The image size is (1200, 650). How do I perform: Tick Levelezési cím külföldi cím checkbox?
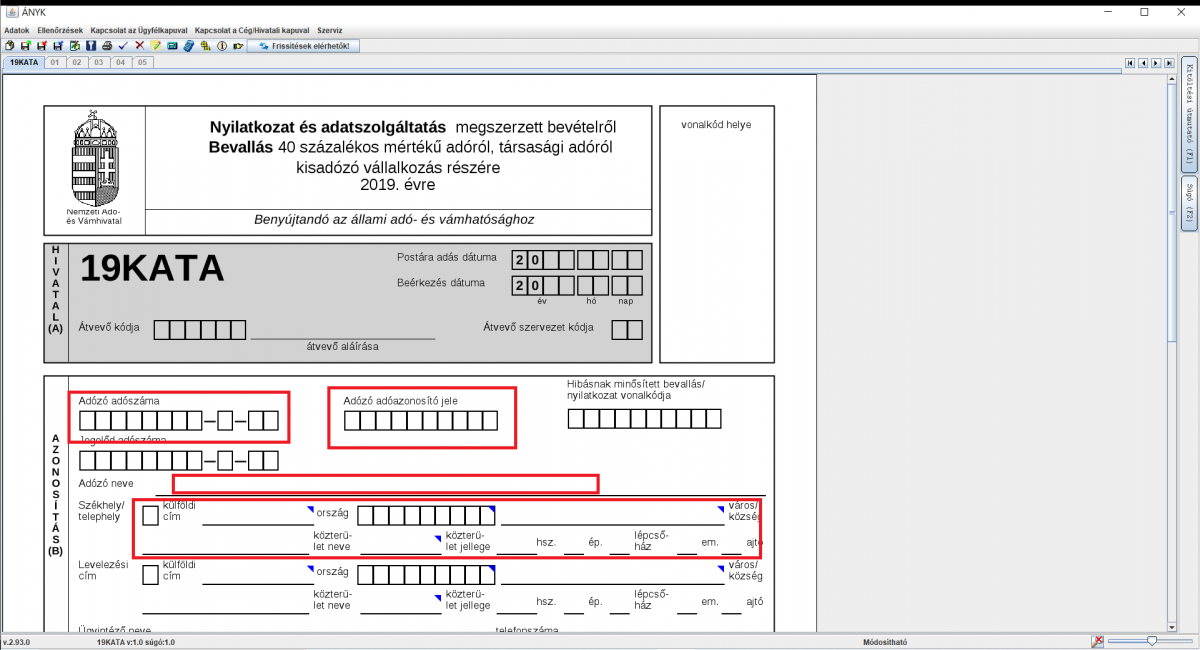click(150, 575)
